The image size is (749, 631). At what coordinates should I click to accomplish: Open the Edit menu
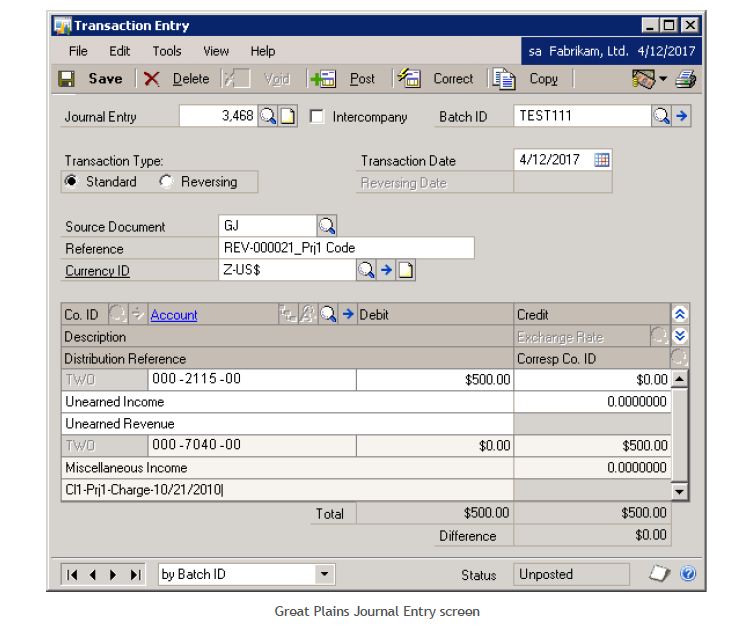click(119, 51)
